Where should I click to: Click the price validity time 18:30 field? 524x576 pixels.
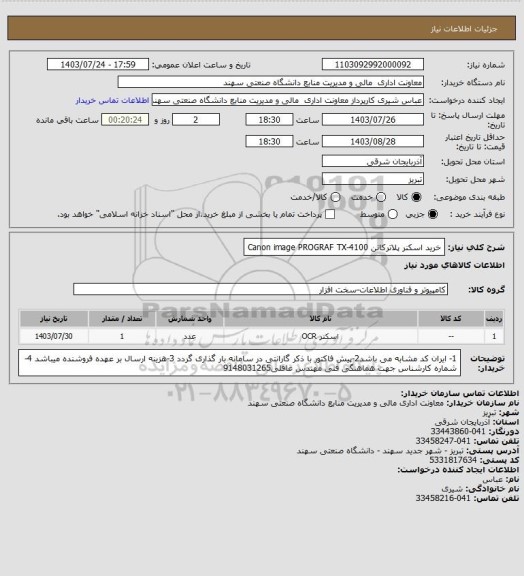pyautogui.click(x=269, y=141)
